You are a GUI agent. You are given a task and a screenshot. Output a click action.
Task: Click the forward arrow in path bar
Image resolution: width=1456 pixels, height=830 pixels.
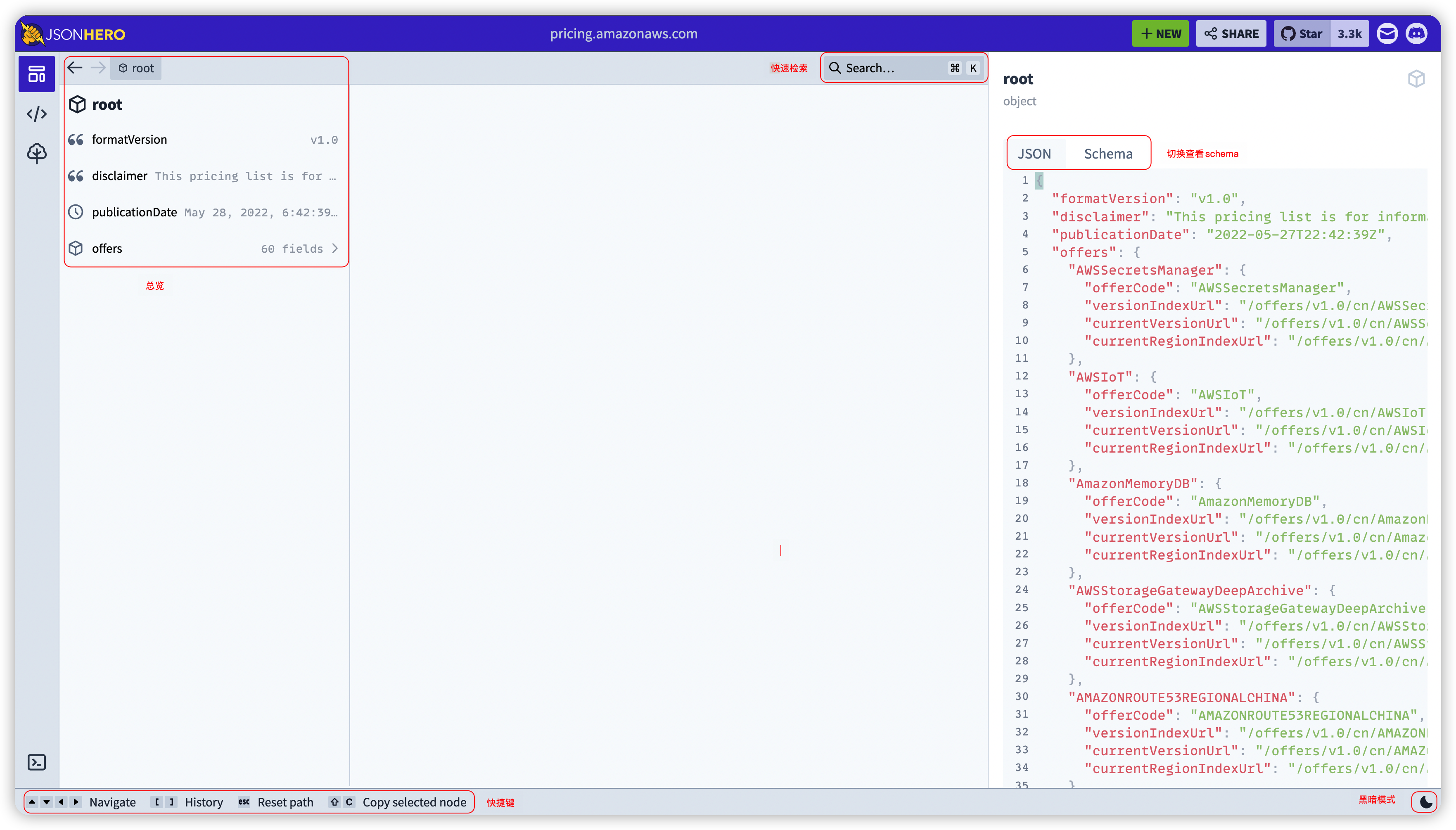click(x=98, y=68)
